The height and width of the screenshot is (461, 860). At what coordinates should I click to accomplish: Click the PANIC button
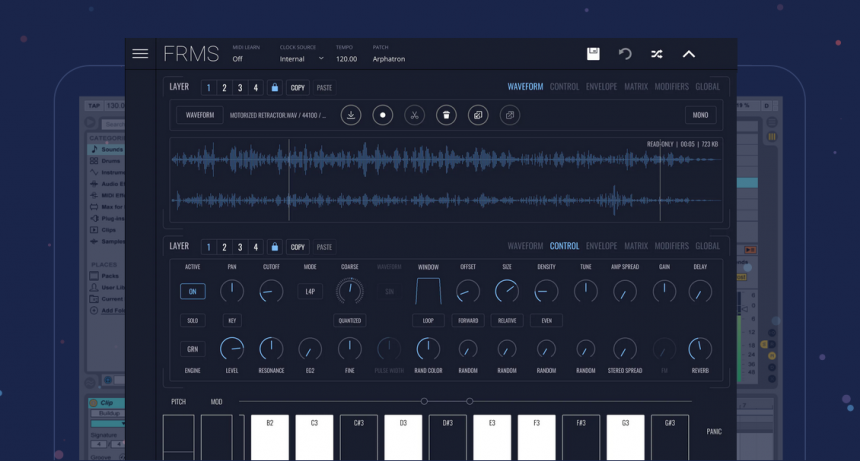713,432
